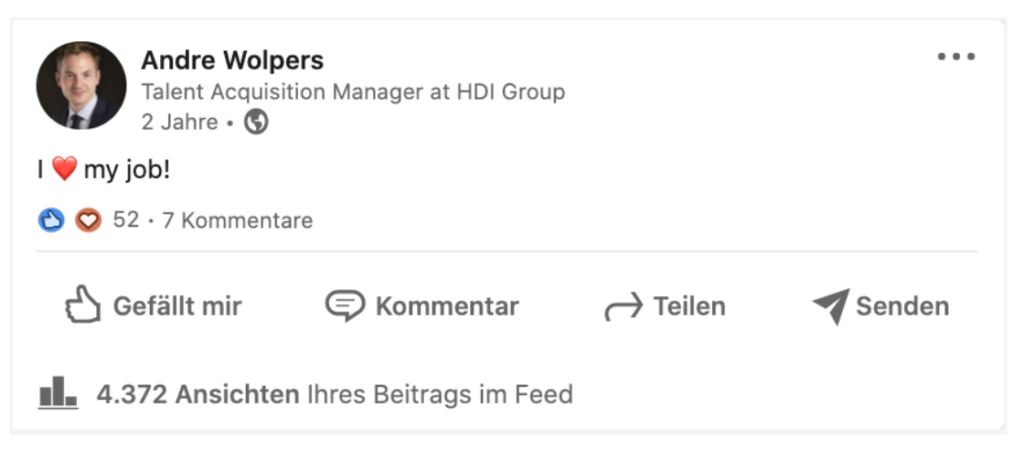
Task: Open the Andre Wolpers profile name link
Action: click(232, 61)
